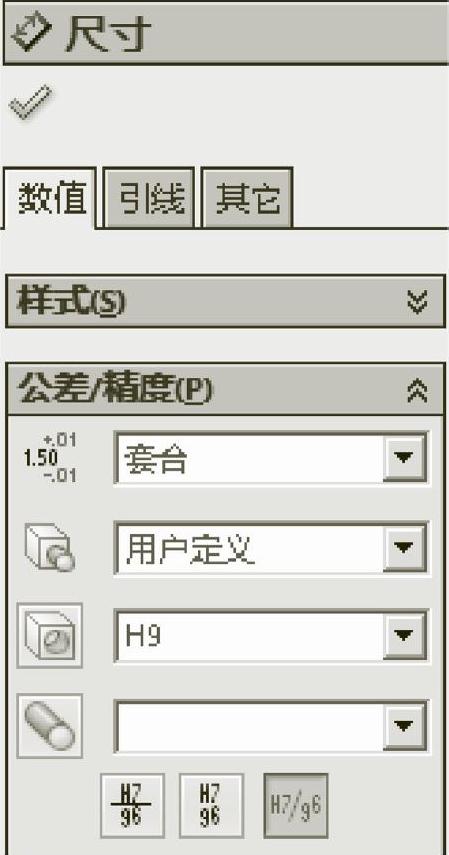Select the stacked-without-line H7 g6 display style

(x=211, y=805)
